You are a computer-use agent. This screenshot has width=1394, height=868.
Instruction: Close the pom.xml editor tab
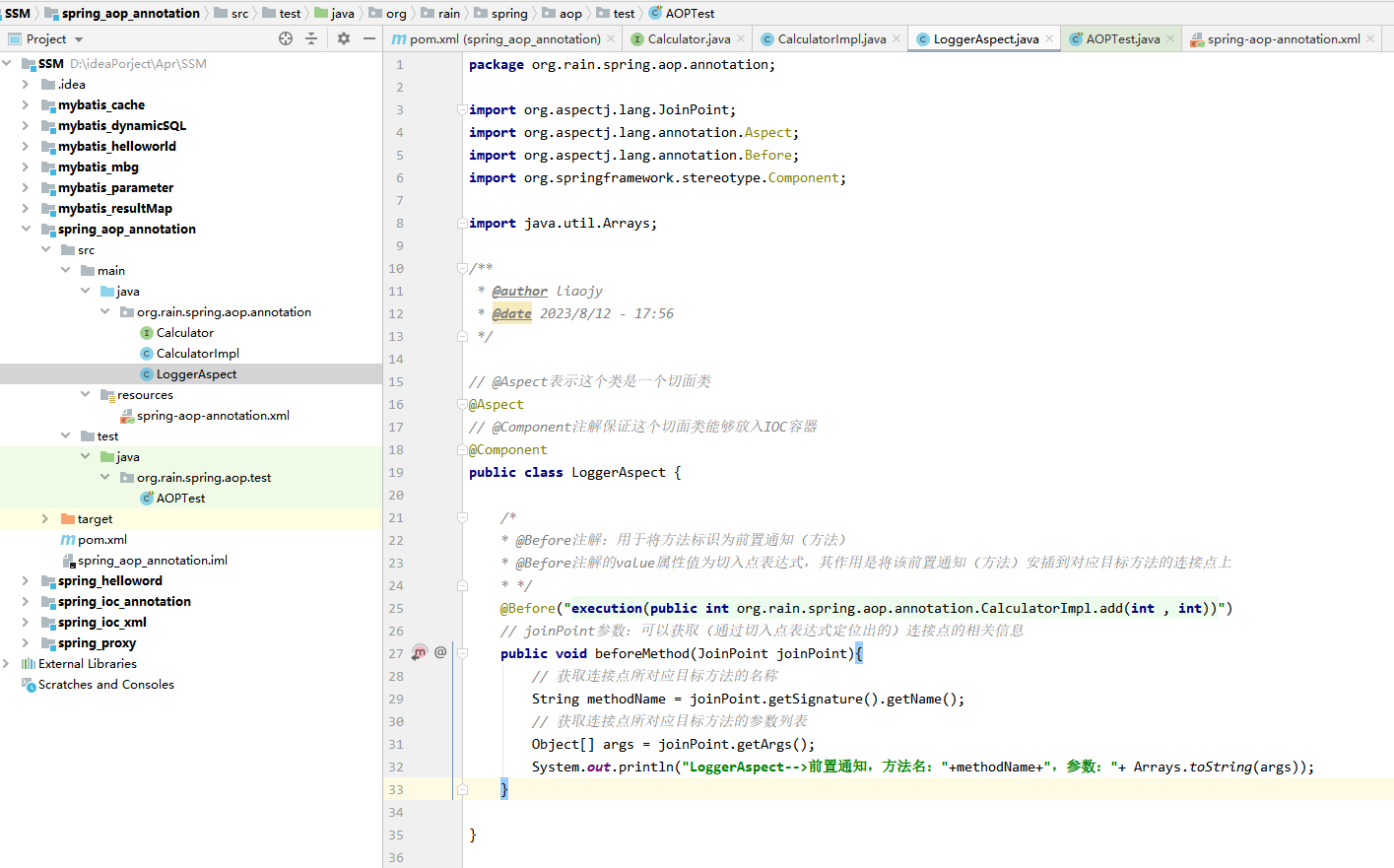point(611,38)
